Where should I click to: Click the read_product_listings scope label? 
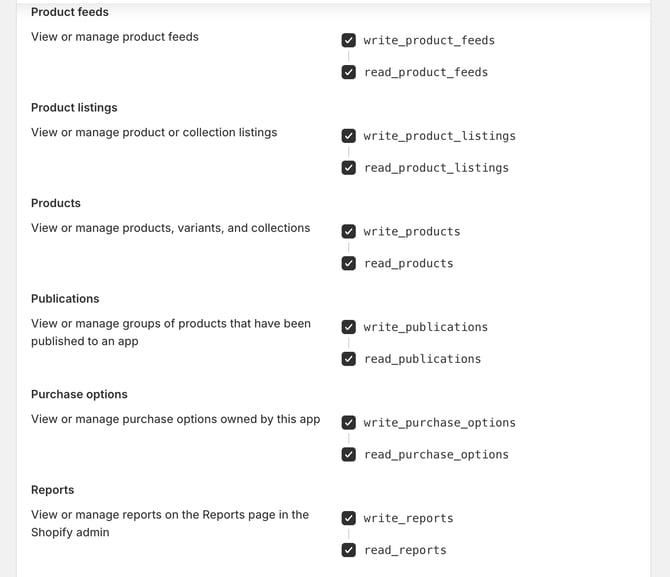tap(436, 168)
